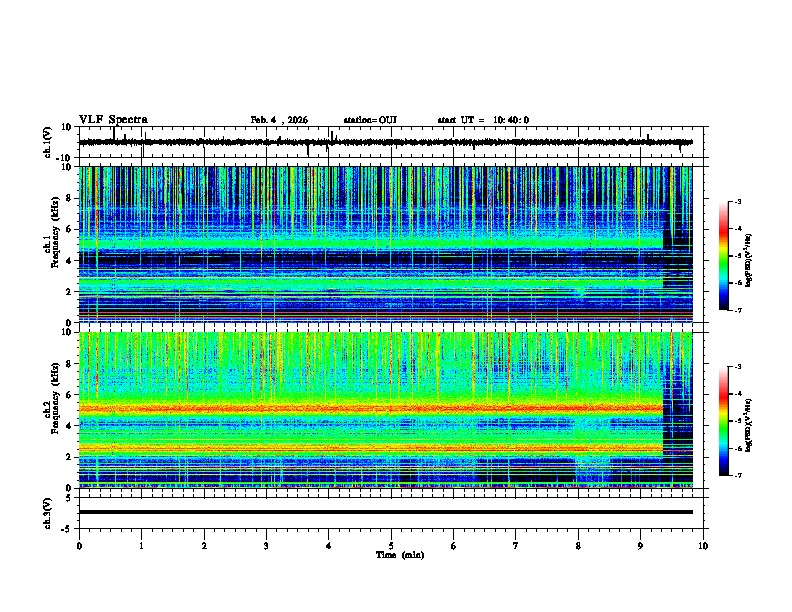Image resolution: width=792 pixels, height=612 pixels.
Task: Click the '-3' value on ch.2 color scale
Action: pos(737,367)
